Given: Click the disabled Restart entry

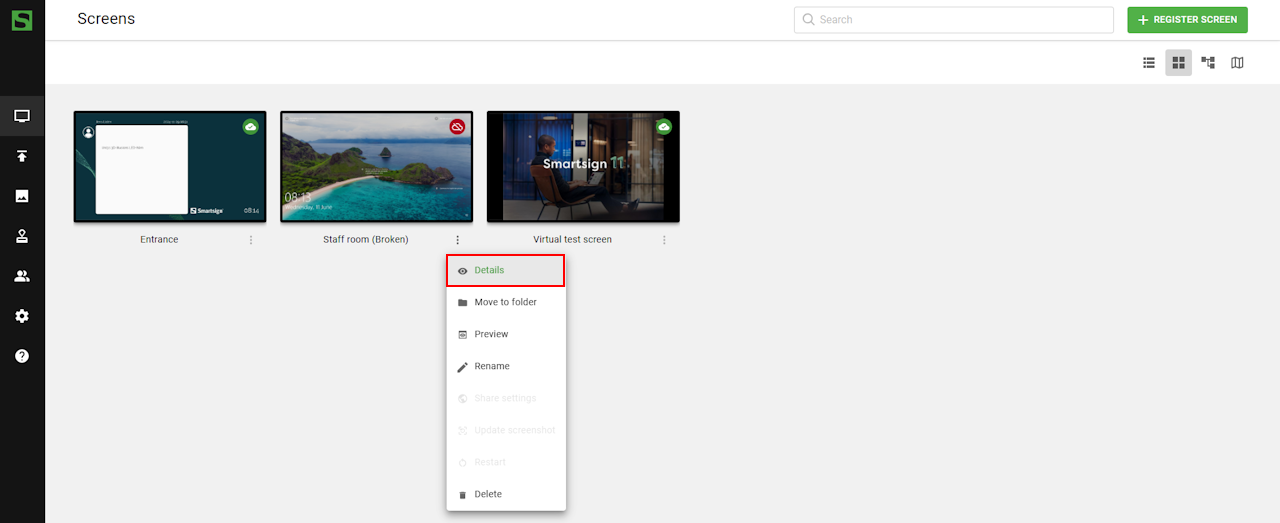Looking at the screenshot, I should [x=506, y=462].
